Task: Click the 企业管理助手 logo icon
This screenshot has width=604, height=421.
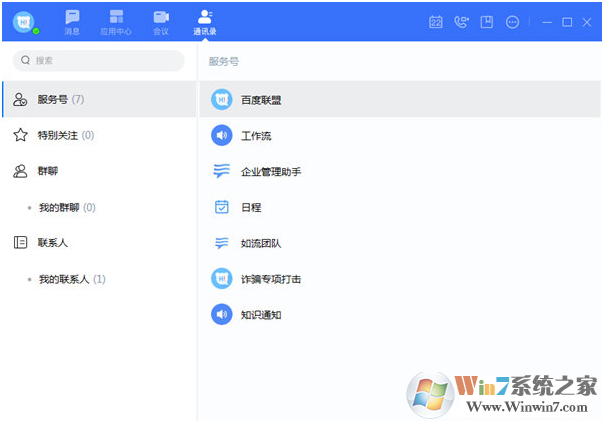Action: [x=221, y=171]
